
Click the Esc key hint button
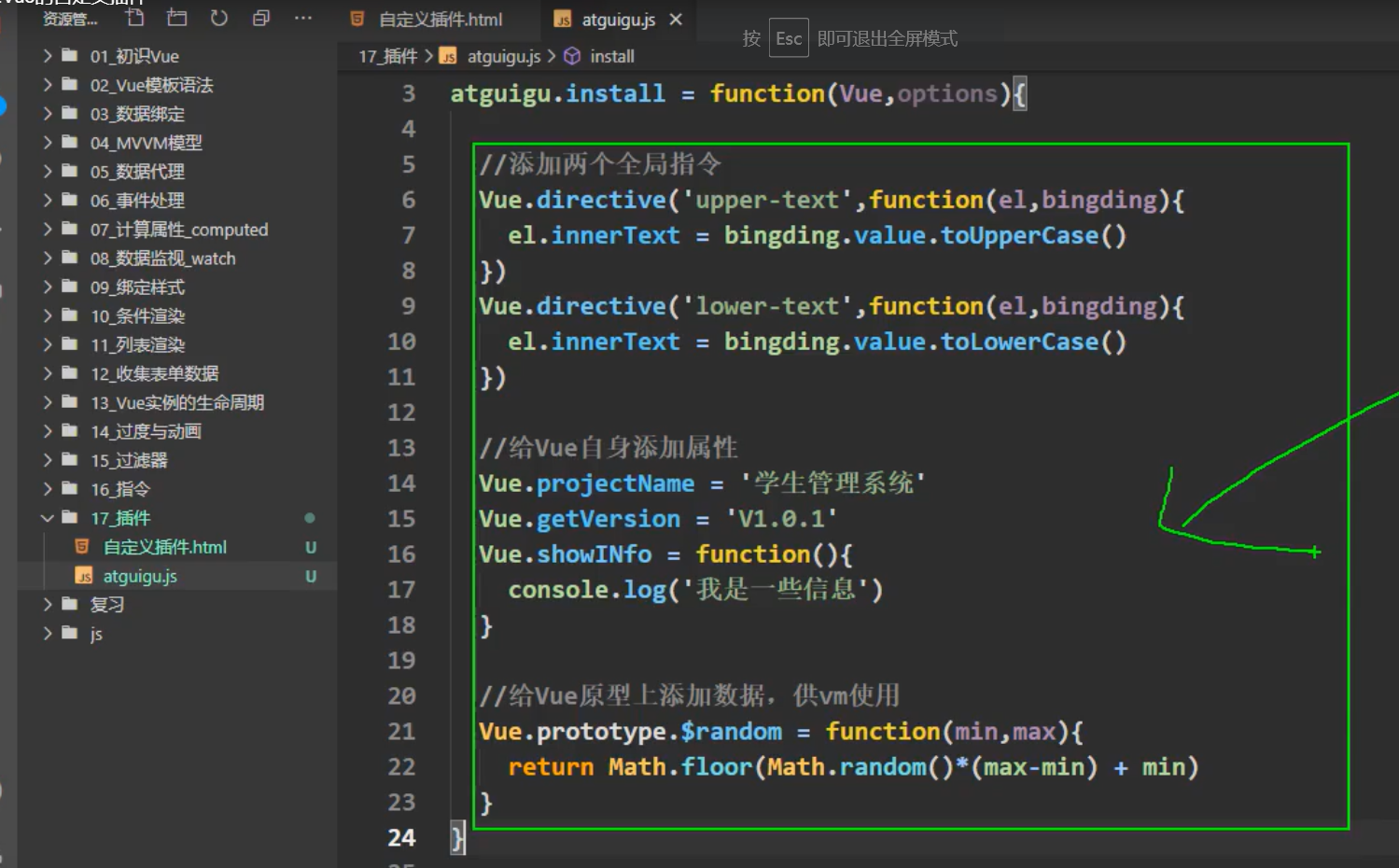point(789,38)
